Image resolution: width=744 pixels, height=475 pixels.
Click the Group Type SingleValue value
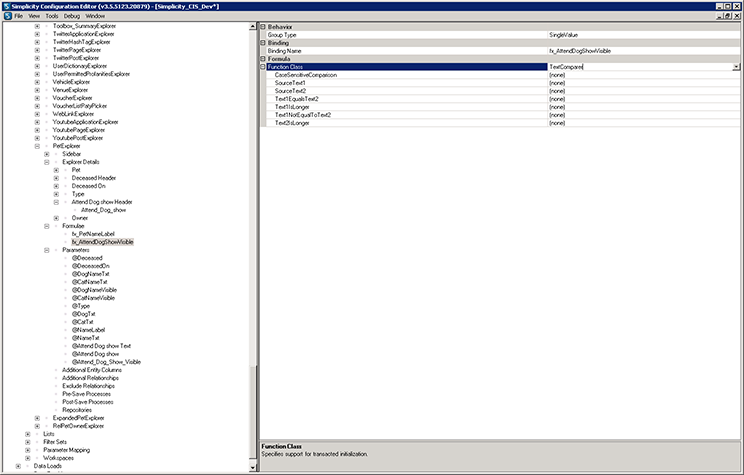(x=643, y=35)
